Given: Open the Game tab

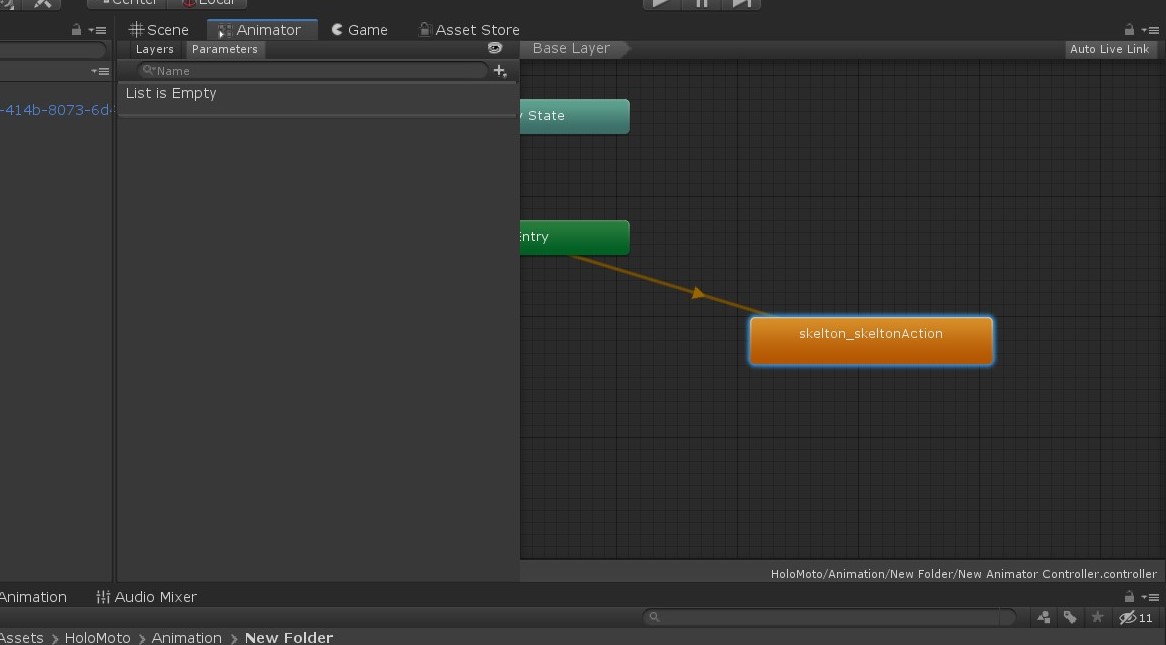Looking at the screenshot, I should [360, 30].
